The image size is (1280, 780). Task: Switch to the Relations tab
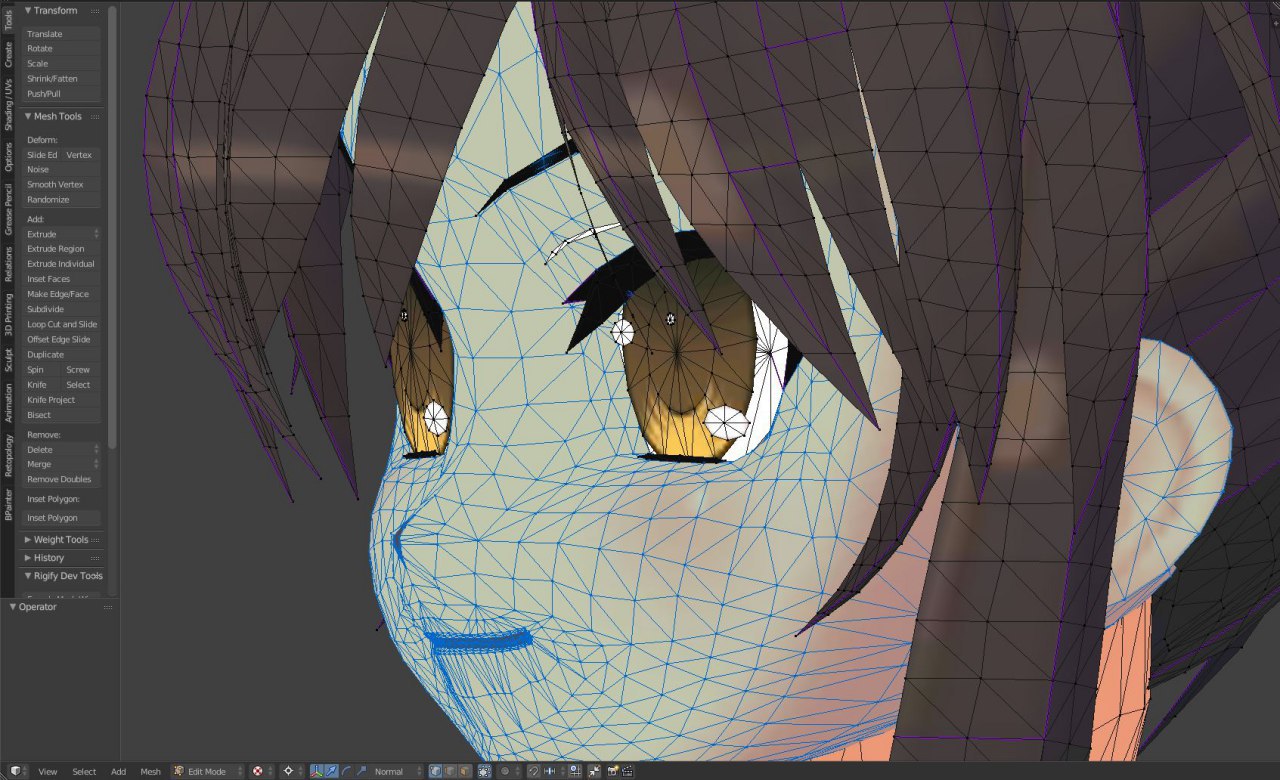tap(8, 264)
